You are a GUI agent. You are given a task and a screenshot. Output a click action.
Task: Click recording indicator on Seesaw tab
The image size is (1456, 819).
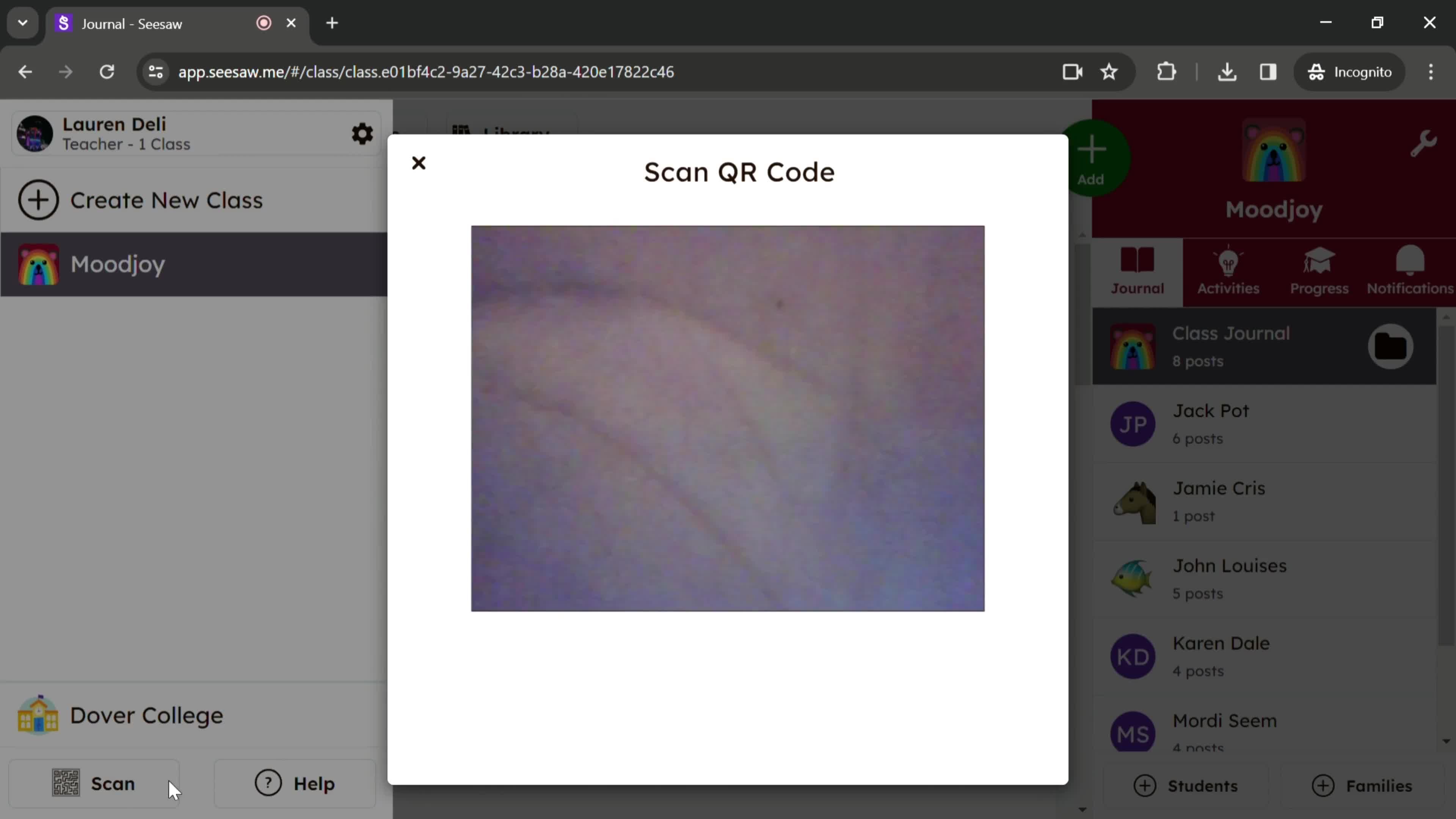tap(264, 23)
